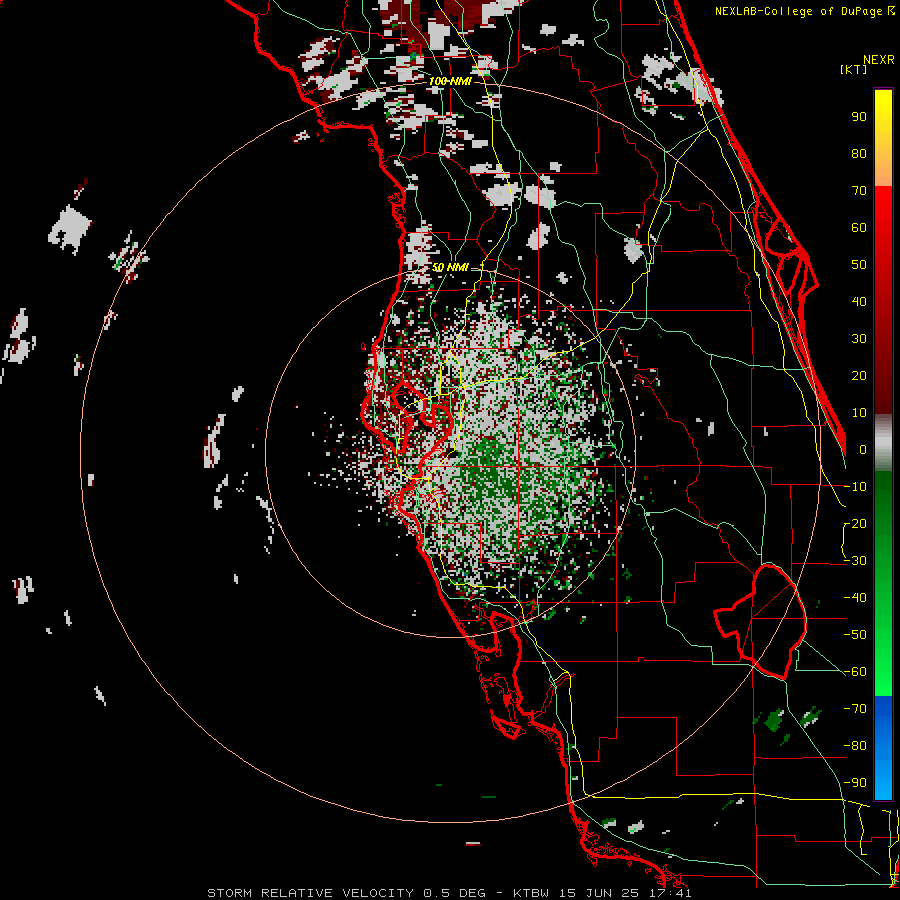Click the 100 NMI range ring label

(450, 82)
